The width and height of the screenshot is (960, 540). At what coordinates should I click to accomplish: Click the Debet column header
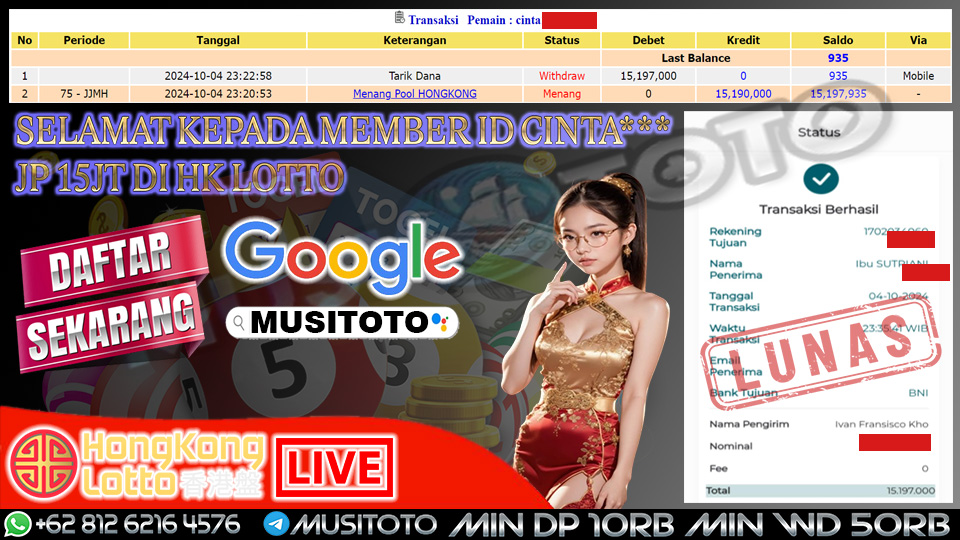pos(648,40)
